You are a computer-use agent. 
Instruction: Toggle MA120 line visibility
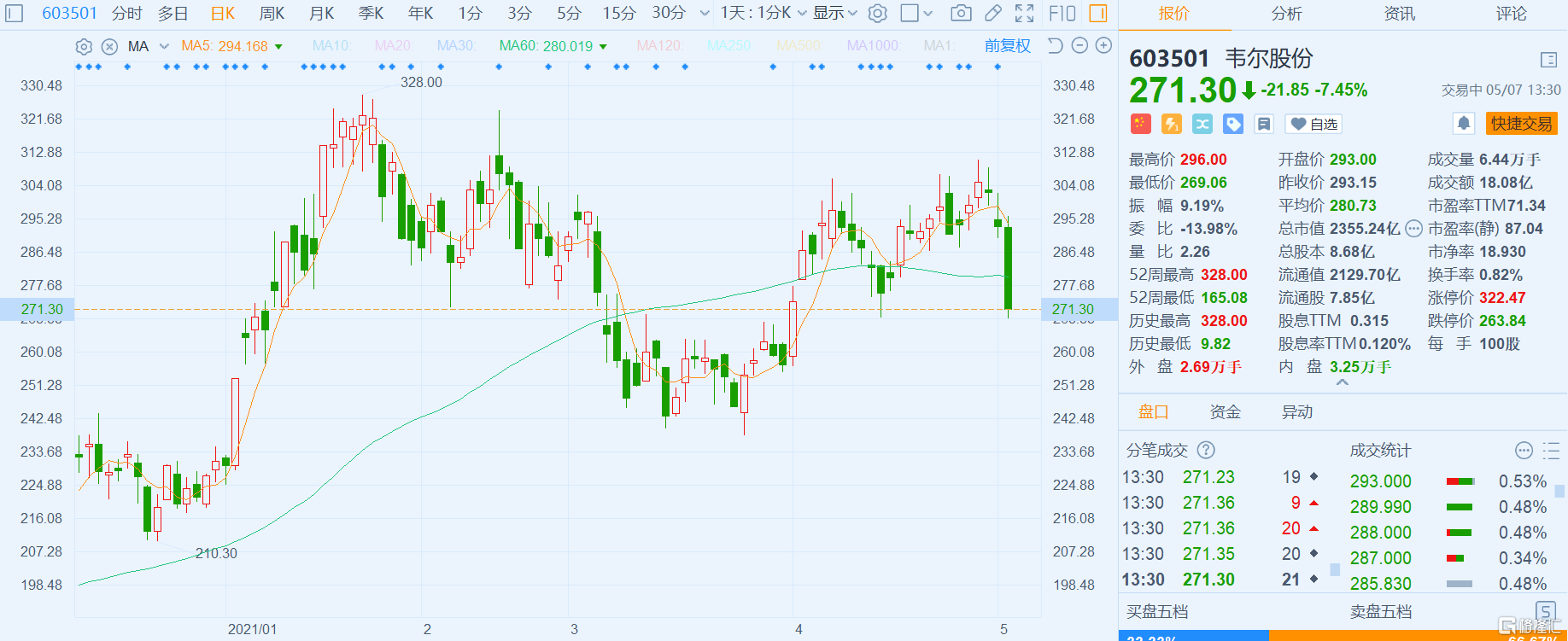(658, 46)
